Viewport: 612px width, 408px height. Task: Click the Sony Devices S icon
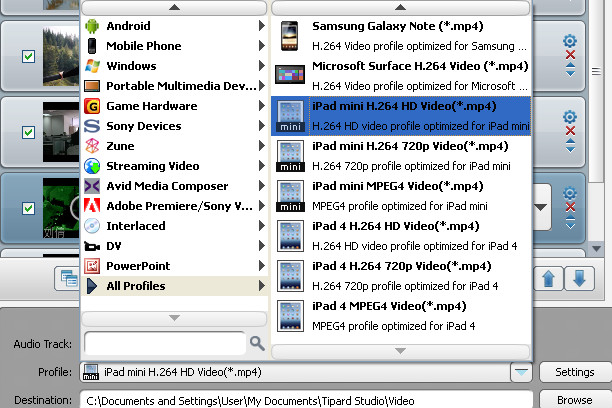92,126
